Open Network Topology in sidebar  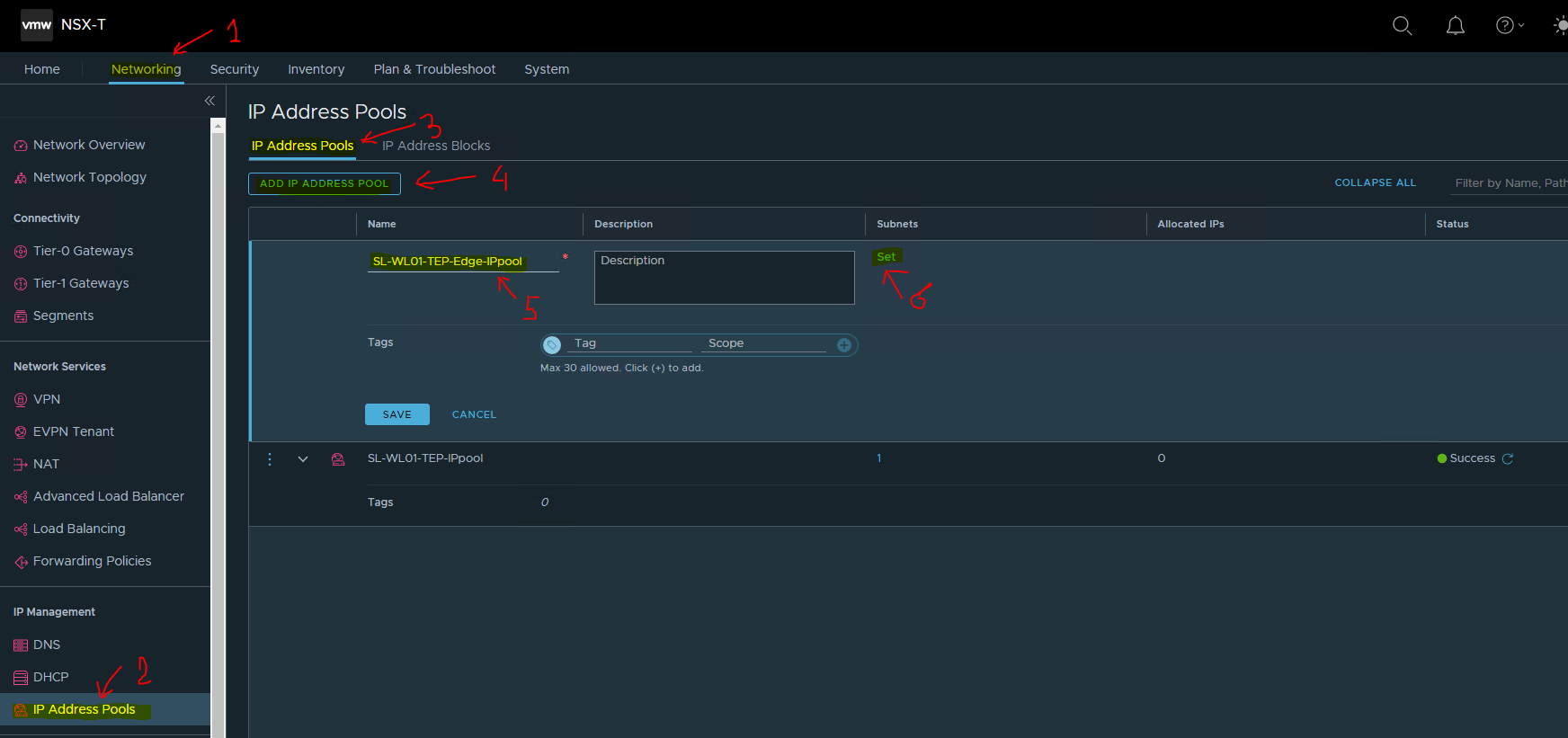coord(90,177)
